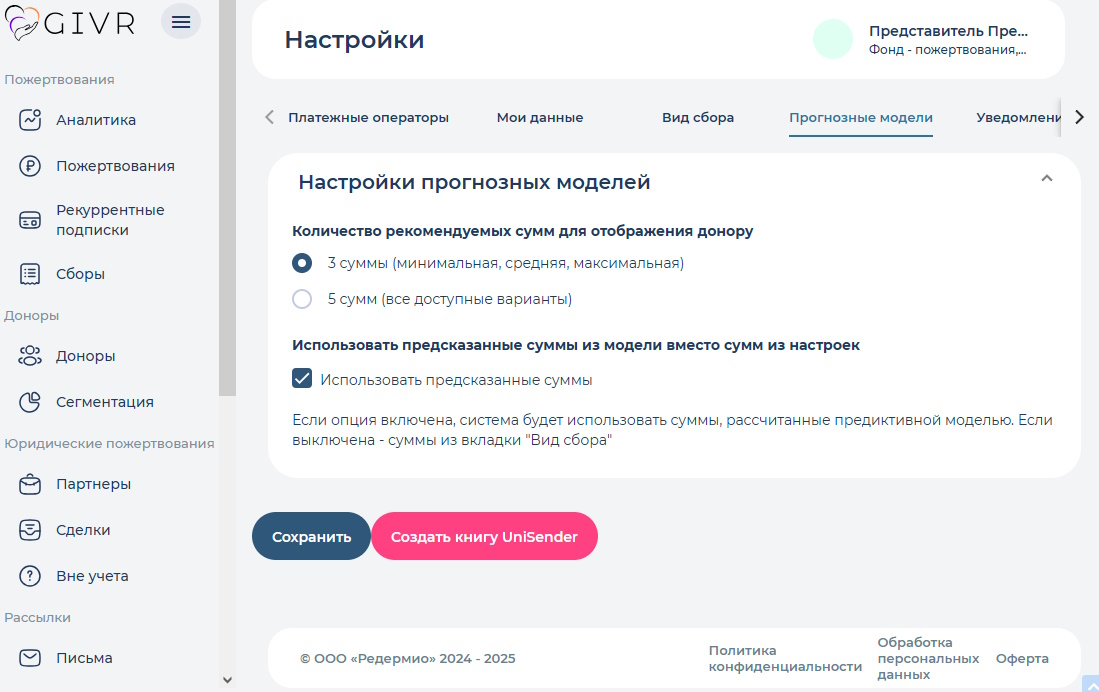Click the hamburger menu next to GIVR logo
The height and width of the screenshot is (692, 1099).
[181, 21]
